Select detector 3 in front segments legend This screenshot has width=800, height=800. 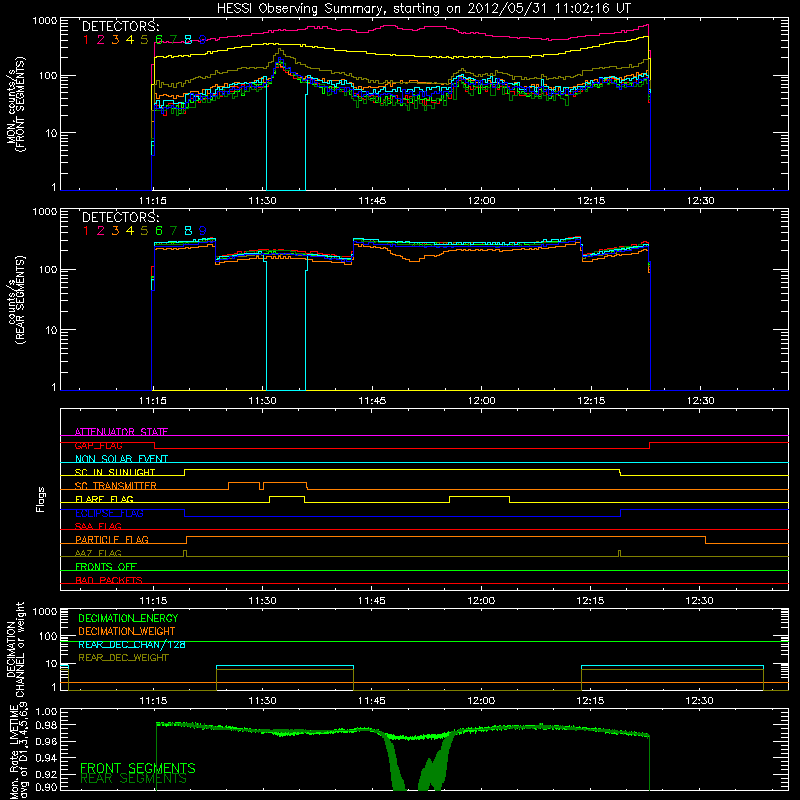[115, 39]
